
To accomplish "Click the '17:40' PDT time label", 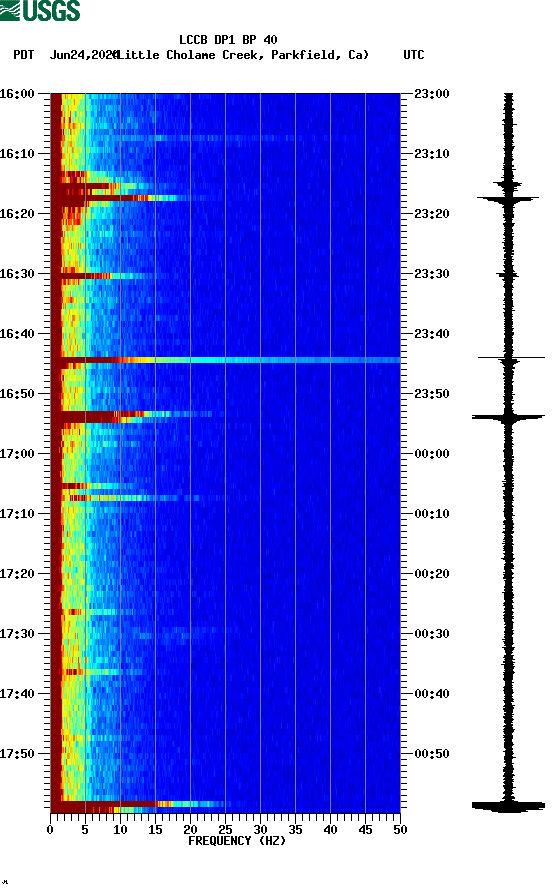I will coord(17,694).
